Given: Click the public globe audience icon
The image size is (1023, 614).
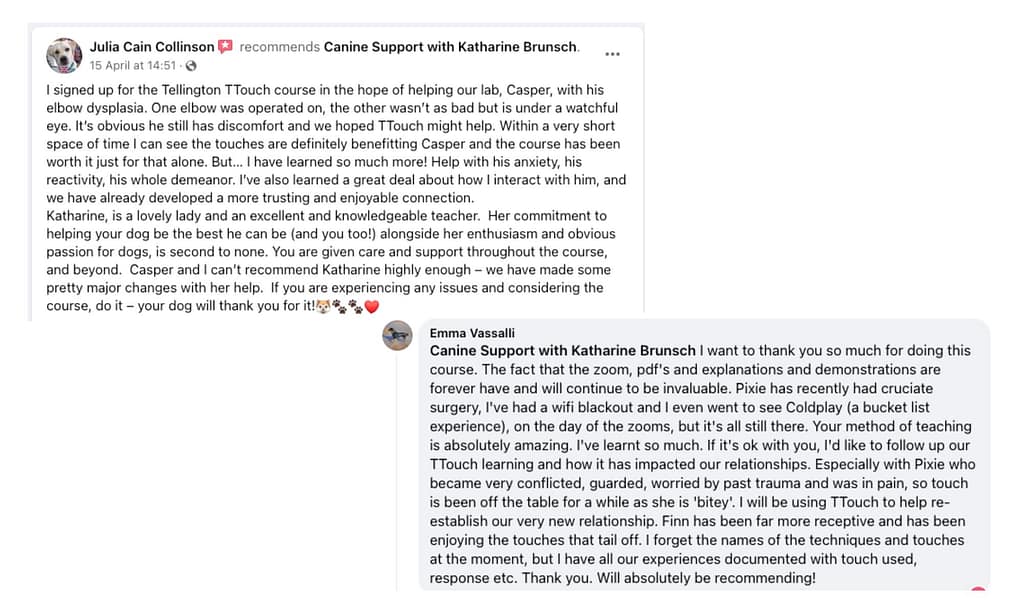Looking at the screenshot, I should (x=191, y=66).
